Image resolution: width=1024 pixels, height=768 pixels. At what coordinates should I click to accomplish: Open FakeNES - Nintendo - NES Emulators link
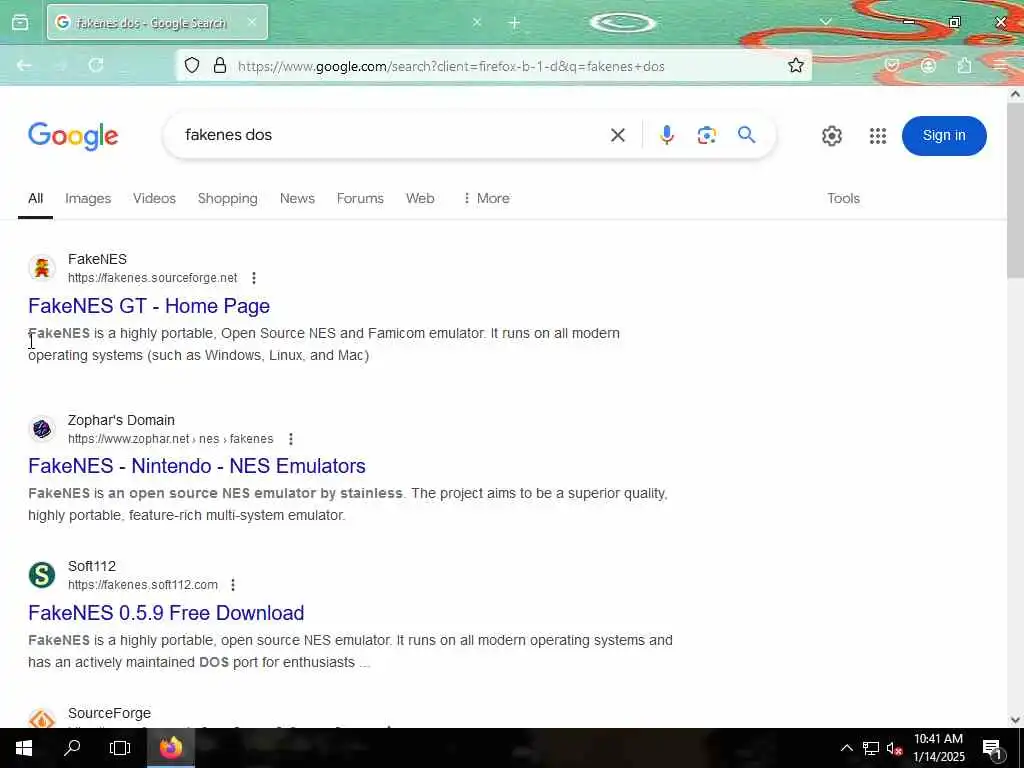(x=197, y=466)
